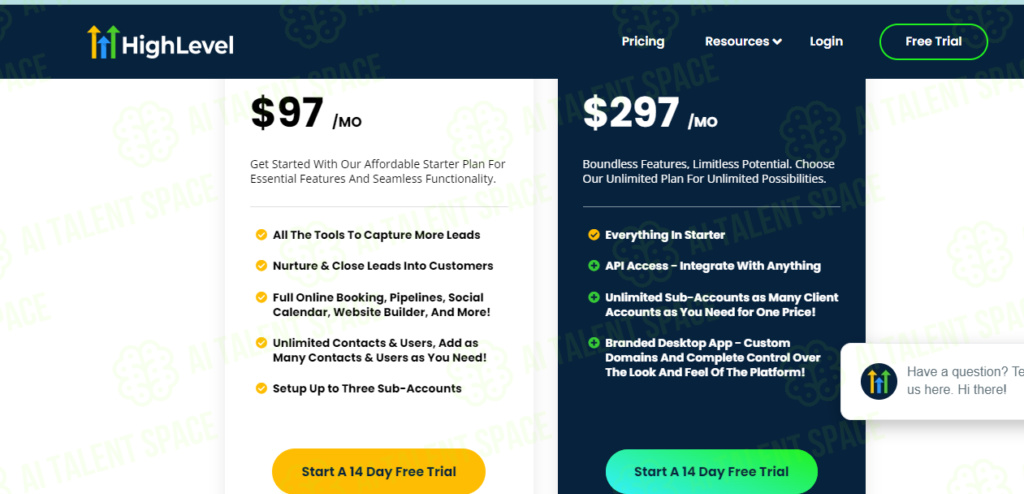Open the Pricing menu item

point(643,41)
